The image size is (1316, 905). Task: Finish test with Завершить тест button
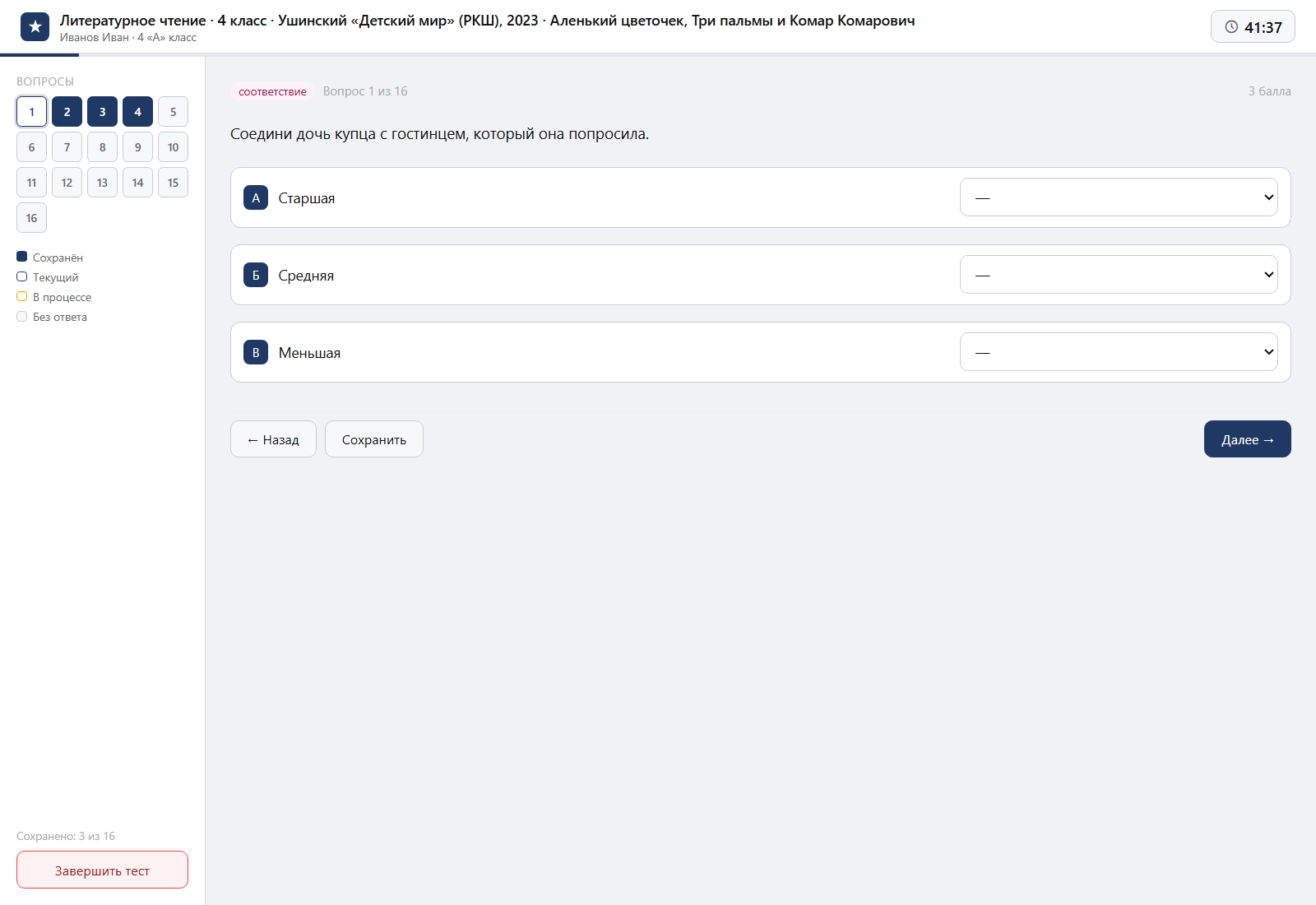pyautogui.click(x=102, y=870)
